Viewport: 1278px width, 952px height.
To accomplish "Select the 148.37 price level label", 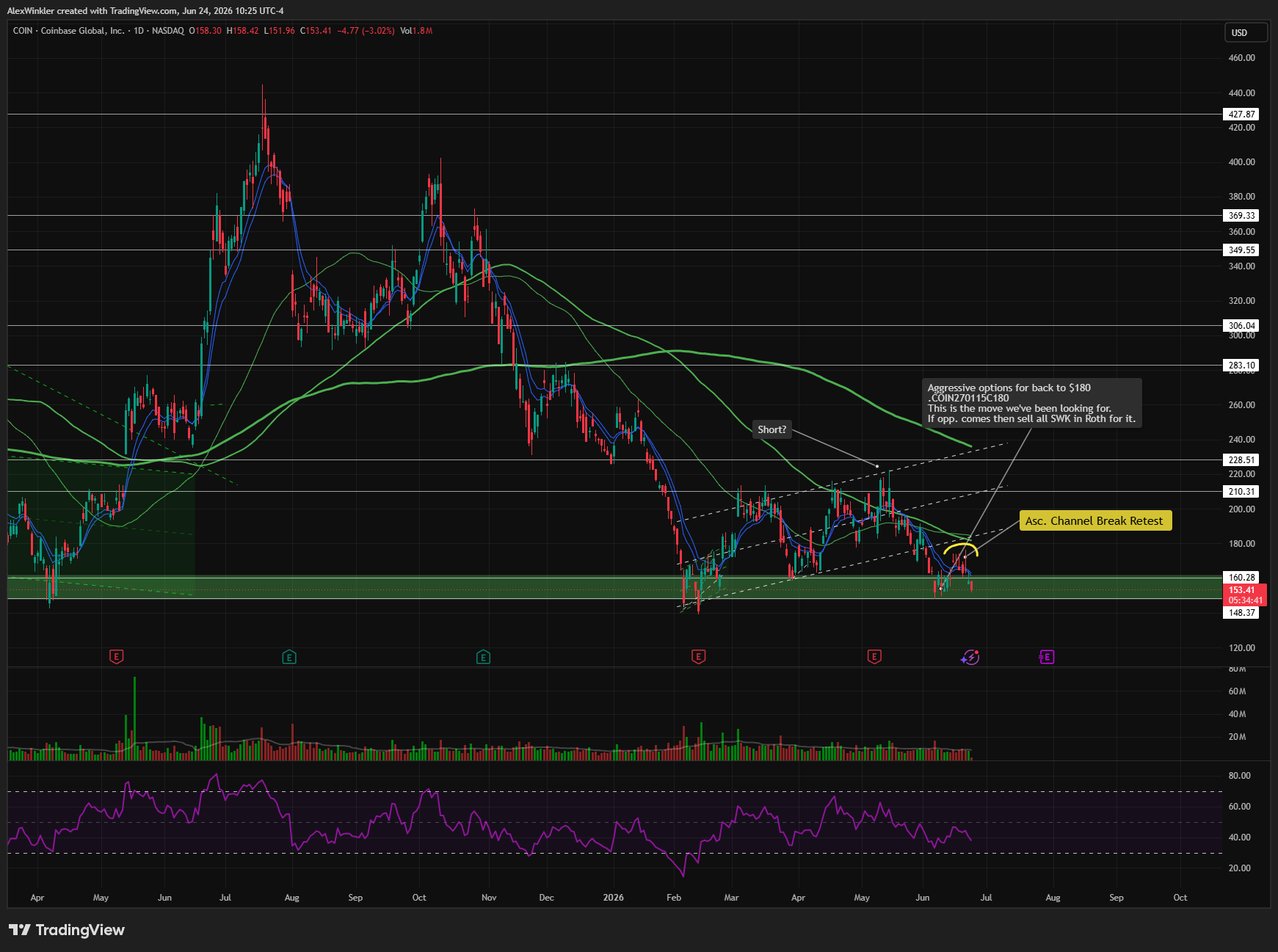I will point(1241,613).
